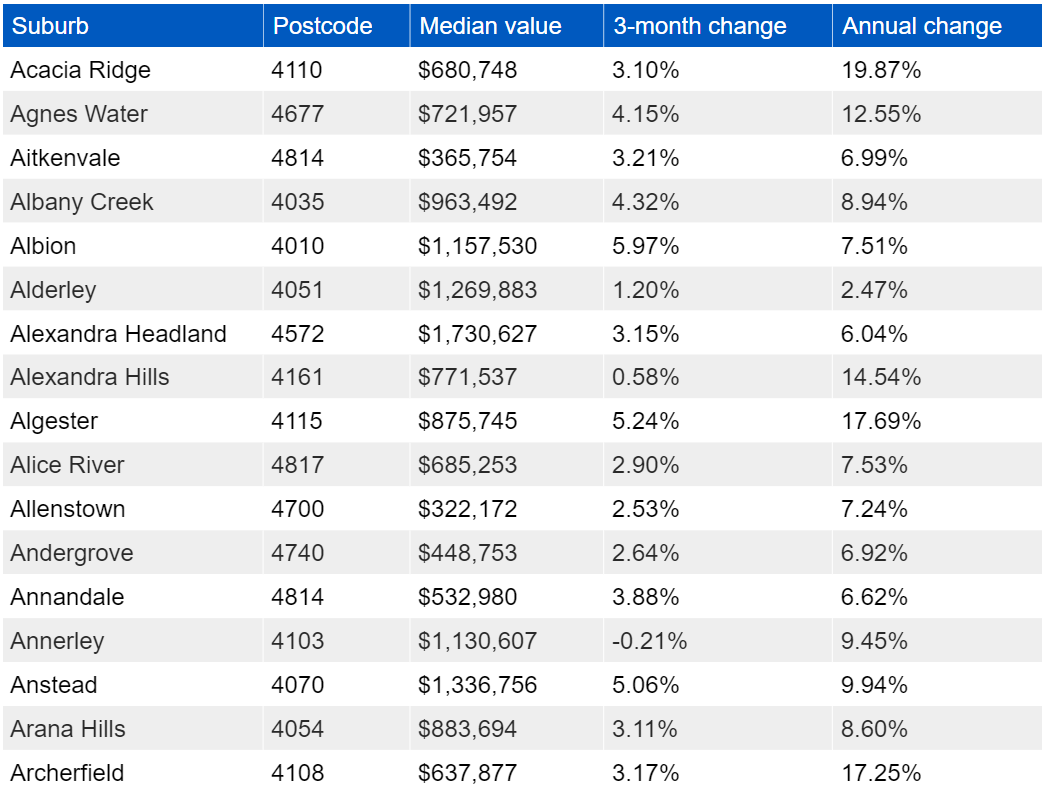
Task: Select Anstead median value $1,336,756
Action: [x=477, y=685]
